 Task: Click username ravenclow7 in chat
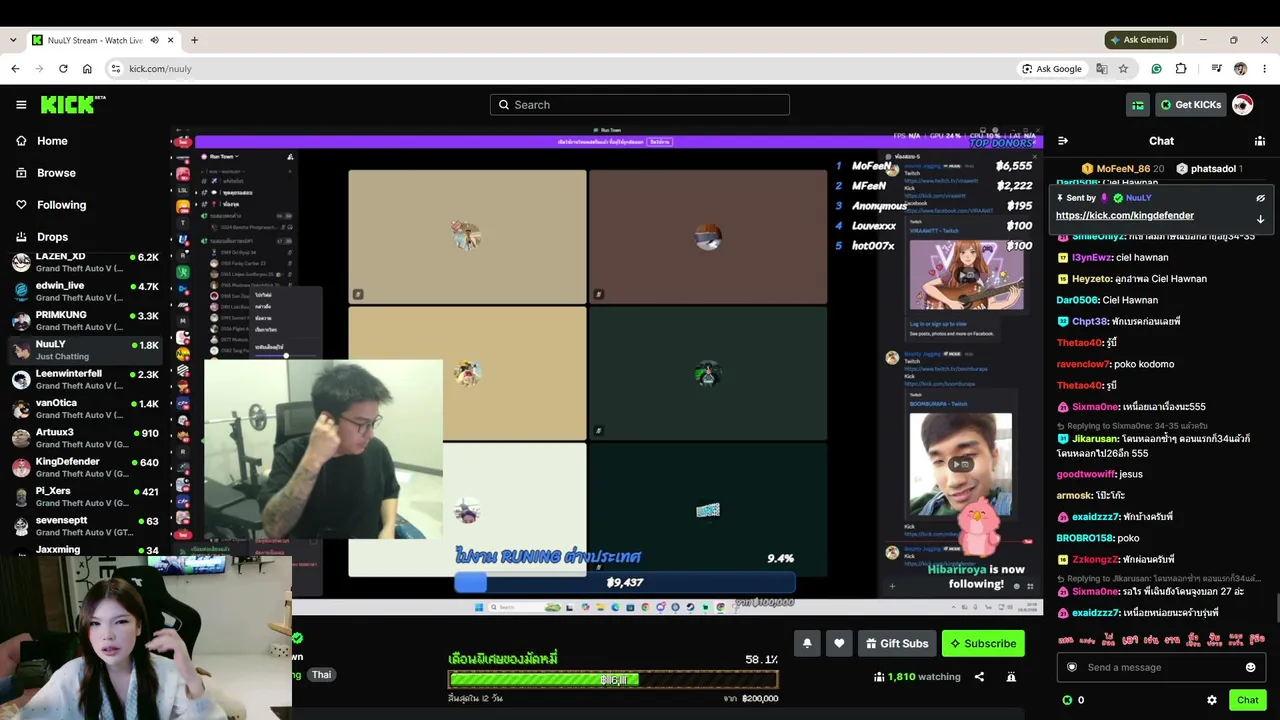tap(1083, 364)
